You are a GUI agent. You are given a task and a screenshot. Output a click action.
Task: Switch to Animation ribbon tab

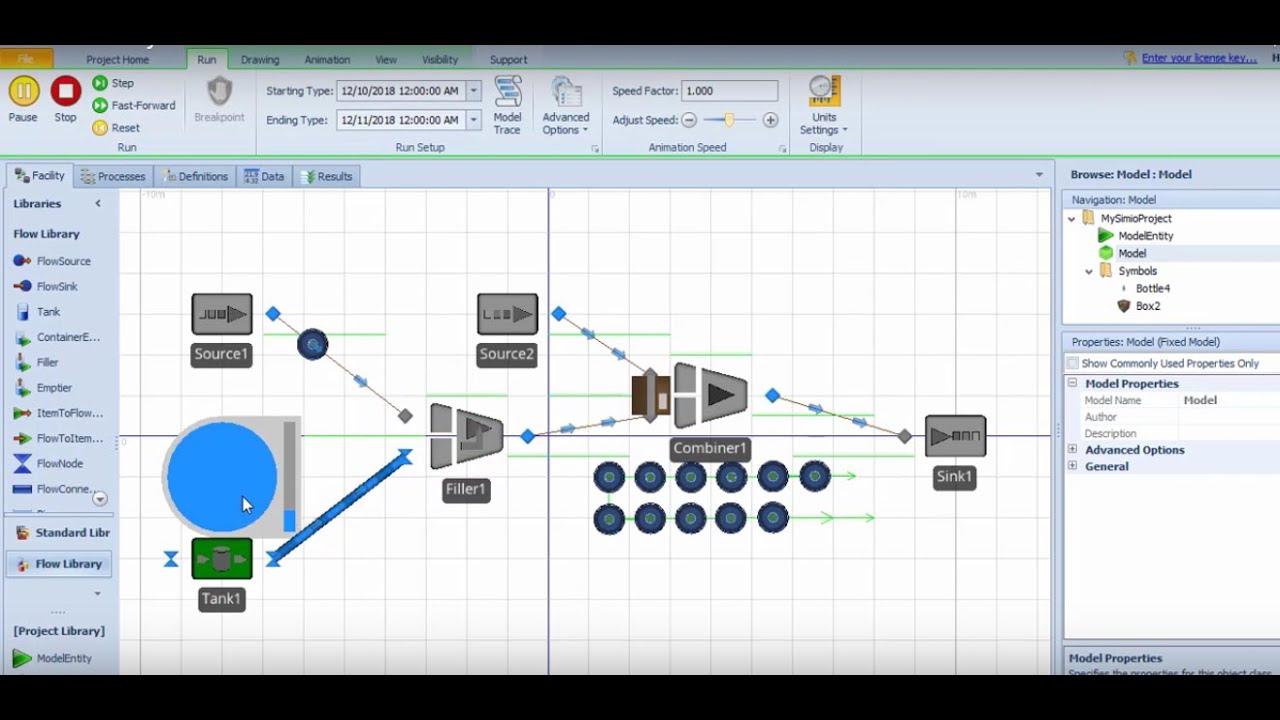(x=327, y=60)
